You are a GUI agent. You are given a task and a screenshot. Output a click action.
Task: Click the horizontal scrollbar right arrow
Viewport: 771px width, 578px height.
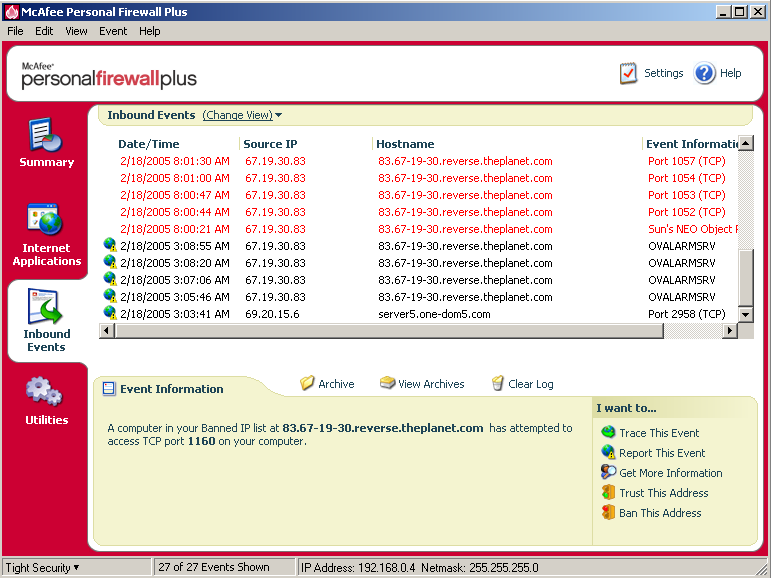[730, 331]
